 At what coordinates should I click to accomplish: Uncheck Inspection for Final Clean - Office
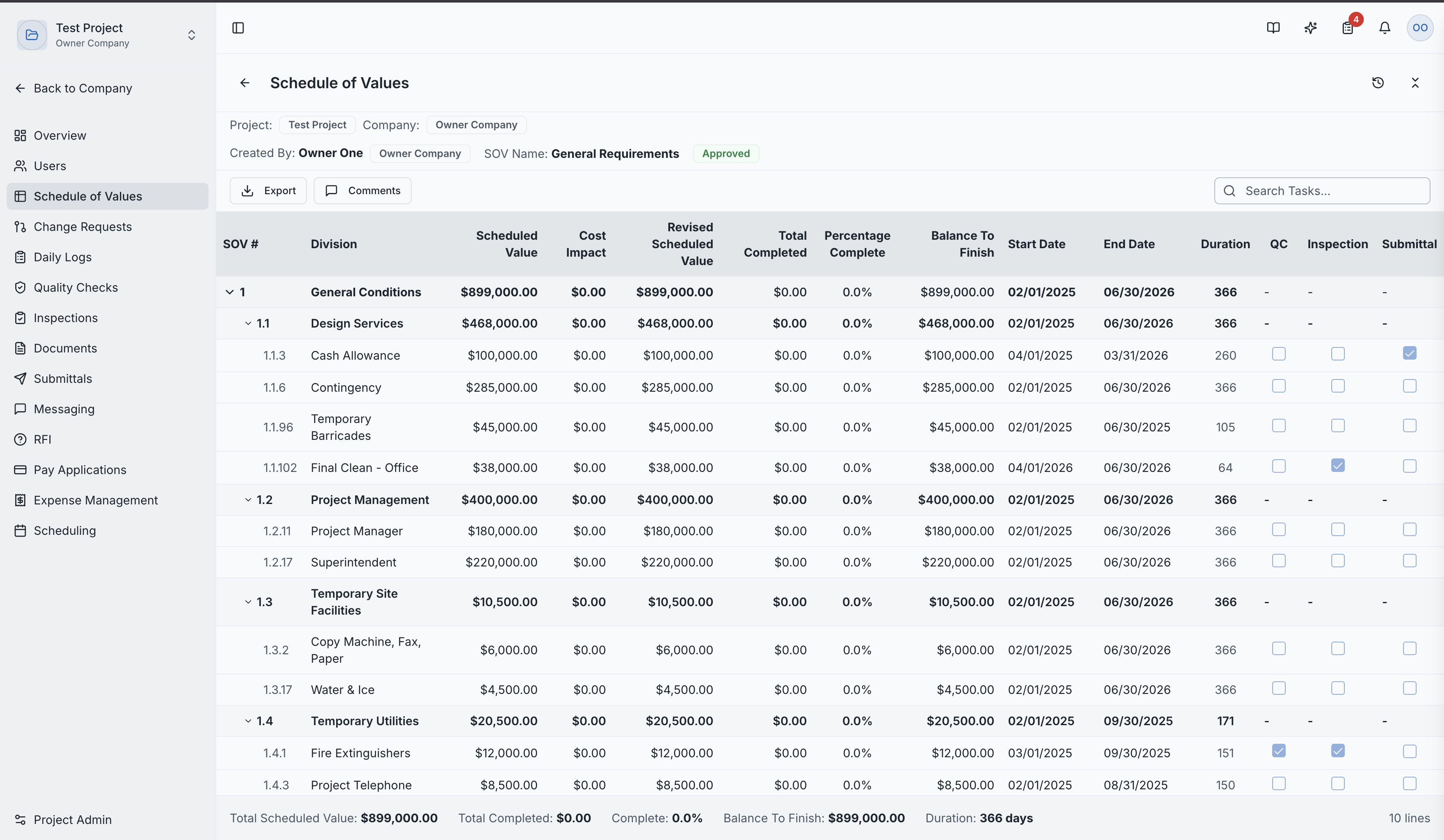[x=1338, y=466]
